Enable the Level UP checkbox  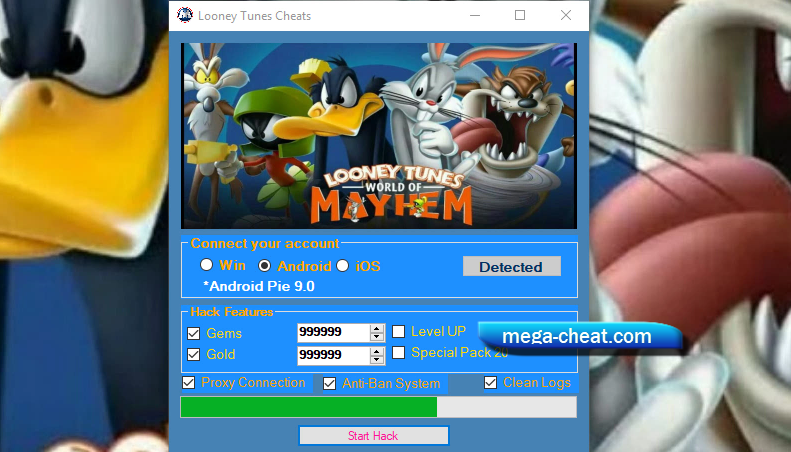(x=399, y=331)
